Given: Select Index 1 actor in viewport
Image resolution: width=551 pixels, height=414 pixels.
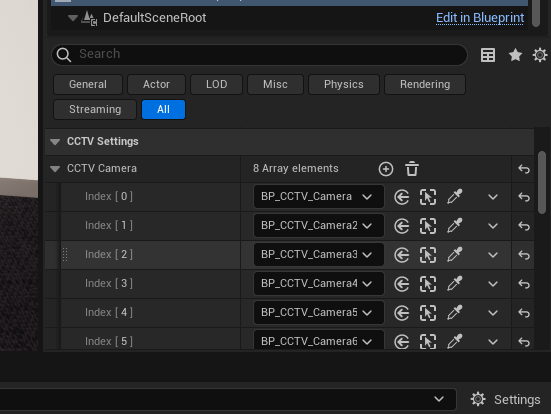Looking at the screenshot, I should (x=428, y=226).
